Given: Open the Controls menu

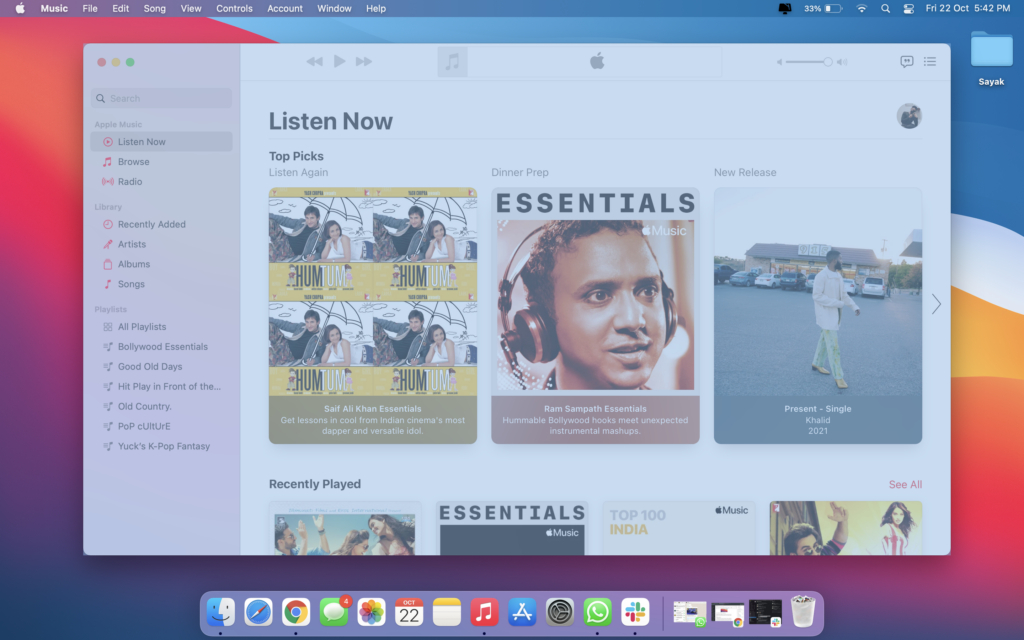Looking at the screenshot, I should coord(234,8).
